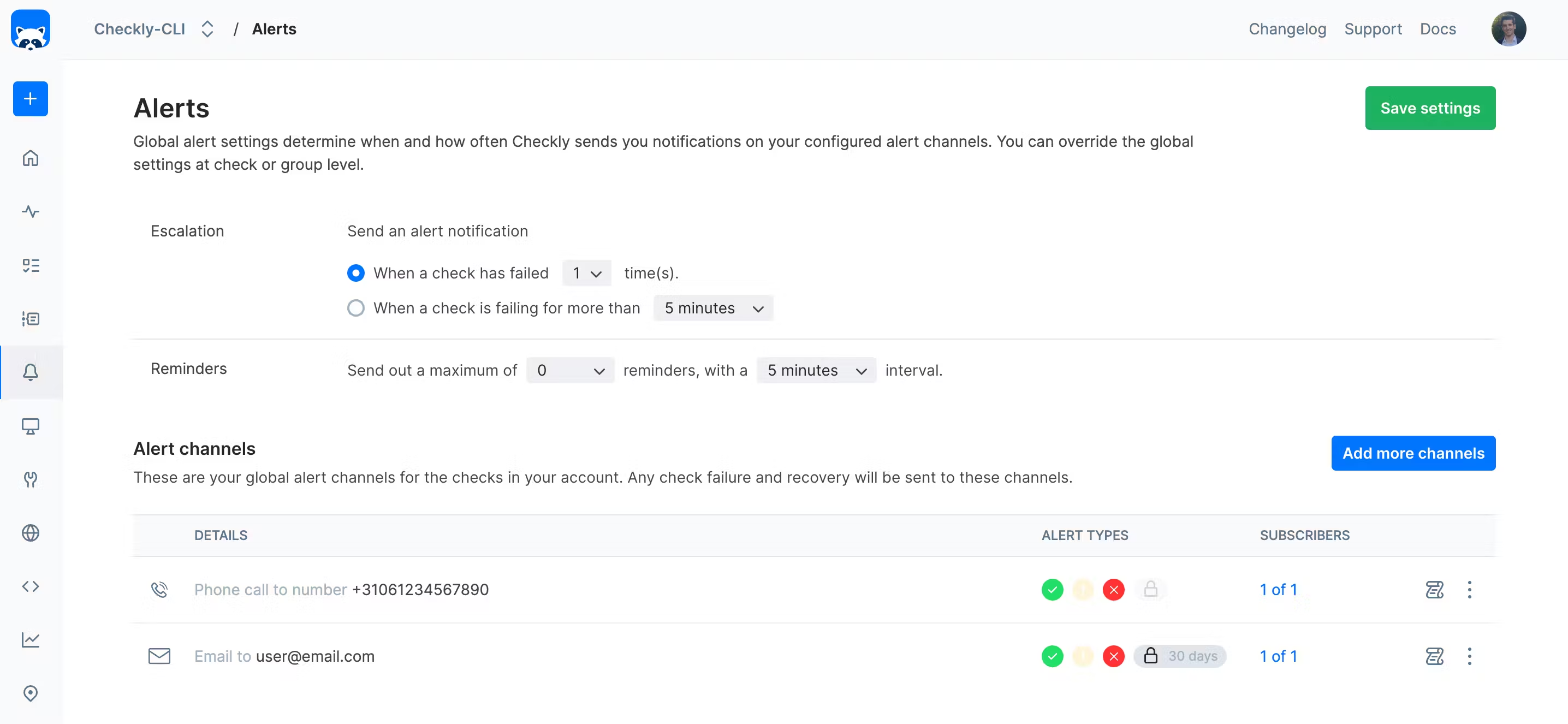Toggle green recovery alert for phone channel
This screenshot has width=1568, height=724.
[x=1052, y=590]
